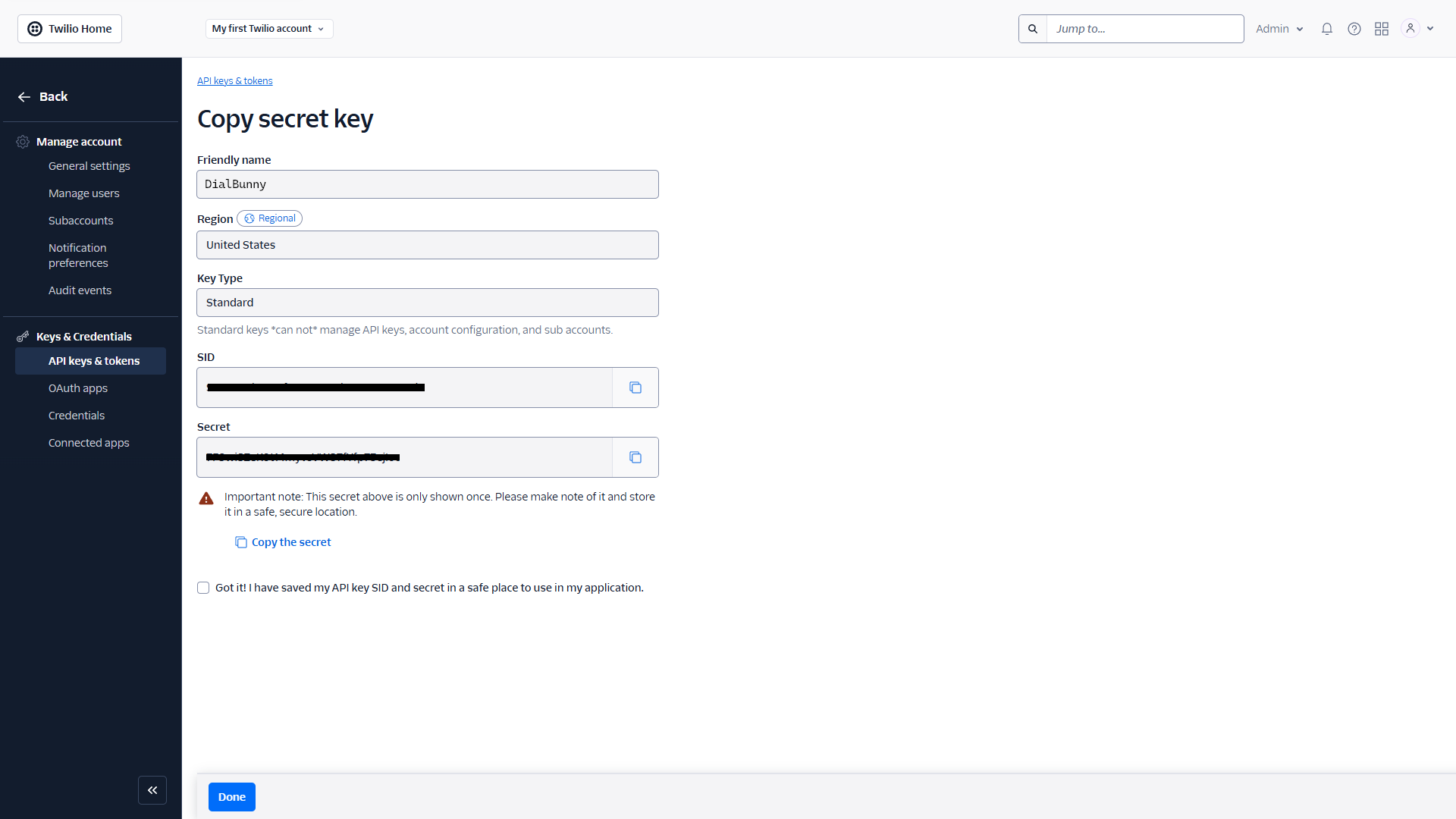The width and height of the screenshot is (1456, 819).
Task: Open the My first Twilio account dropdown
Action: 268,28
